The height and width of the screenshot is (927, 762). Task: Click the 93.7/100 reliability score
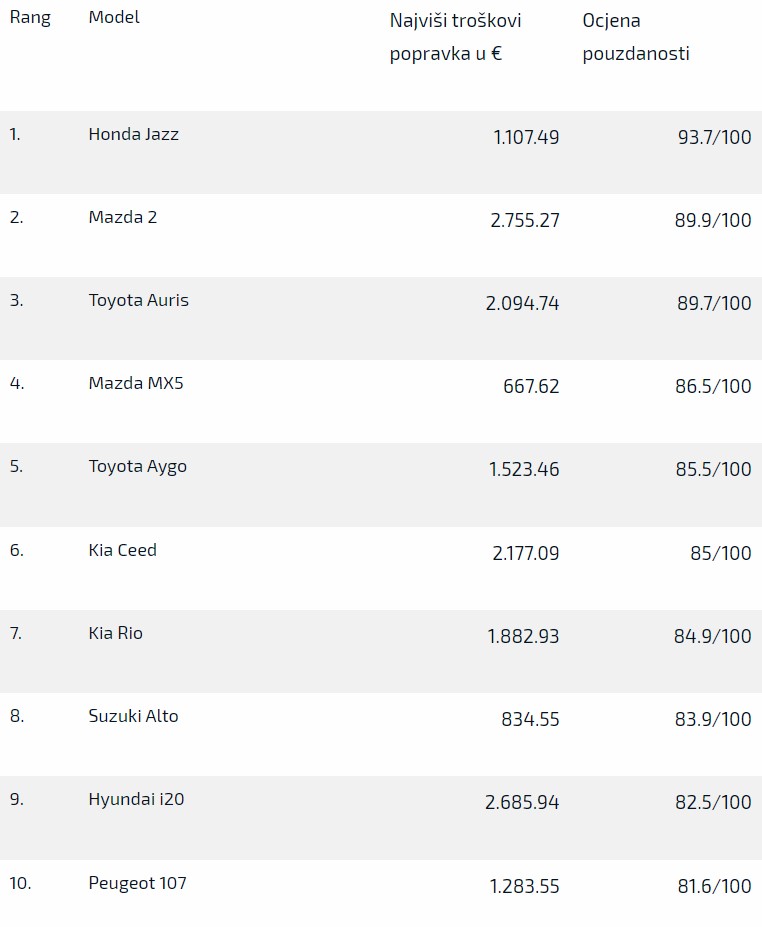(x=714, y=137)
